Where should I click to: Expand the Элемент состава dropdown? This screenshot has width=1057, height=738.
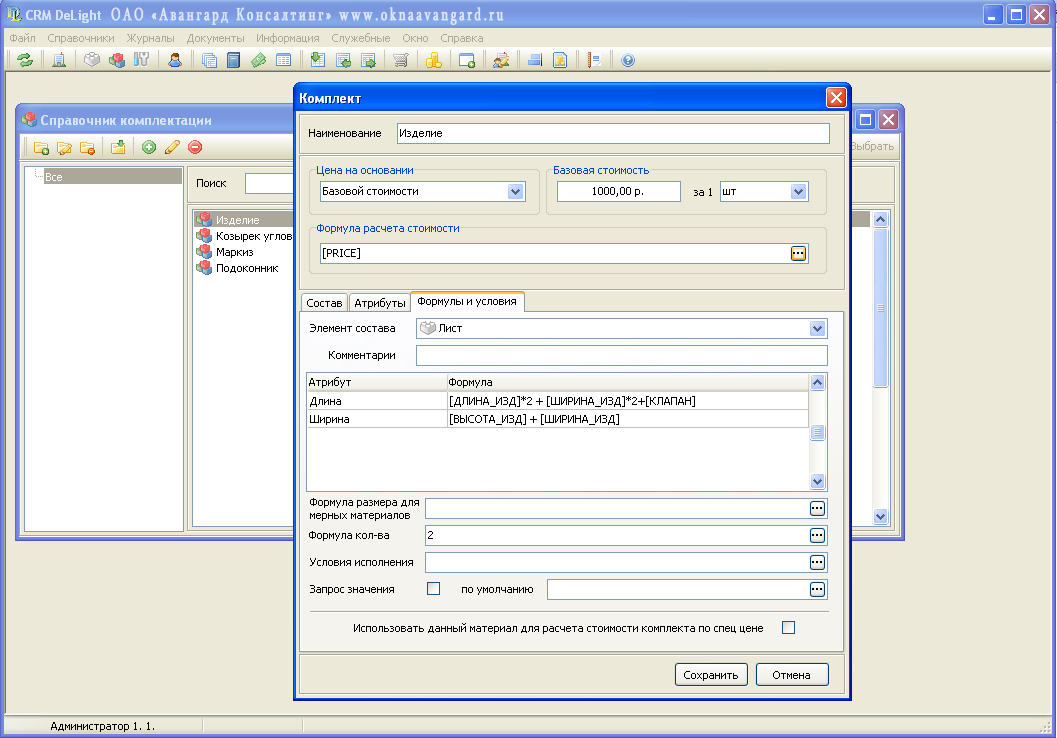coord(818,328)
